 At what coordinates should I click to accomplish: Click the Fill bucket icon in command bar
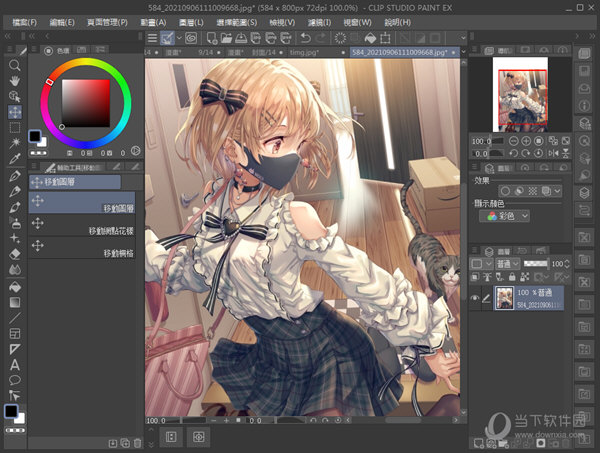pos(370,38)
